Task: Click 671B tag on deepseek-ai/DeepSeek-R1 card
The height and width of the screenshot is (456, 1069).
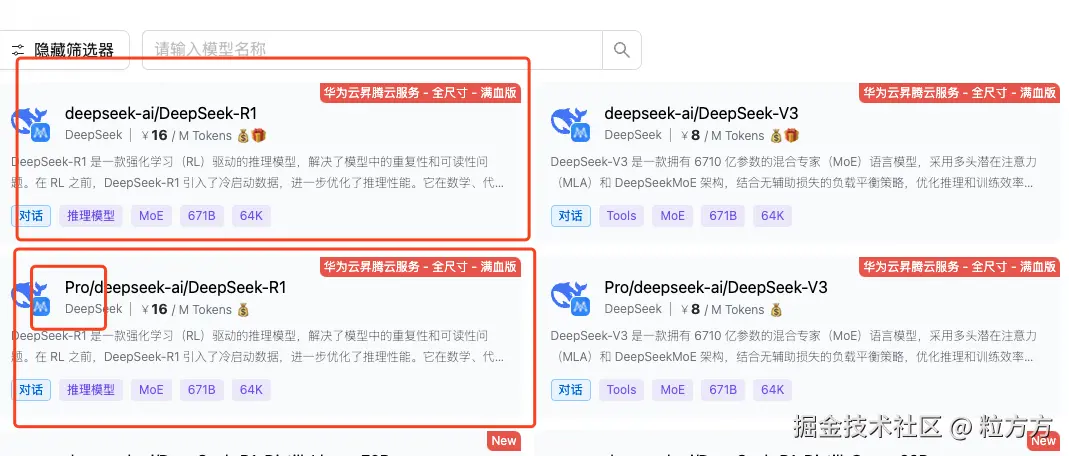Action: point(202,216)
